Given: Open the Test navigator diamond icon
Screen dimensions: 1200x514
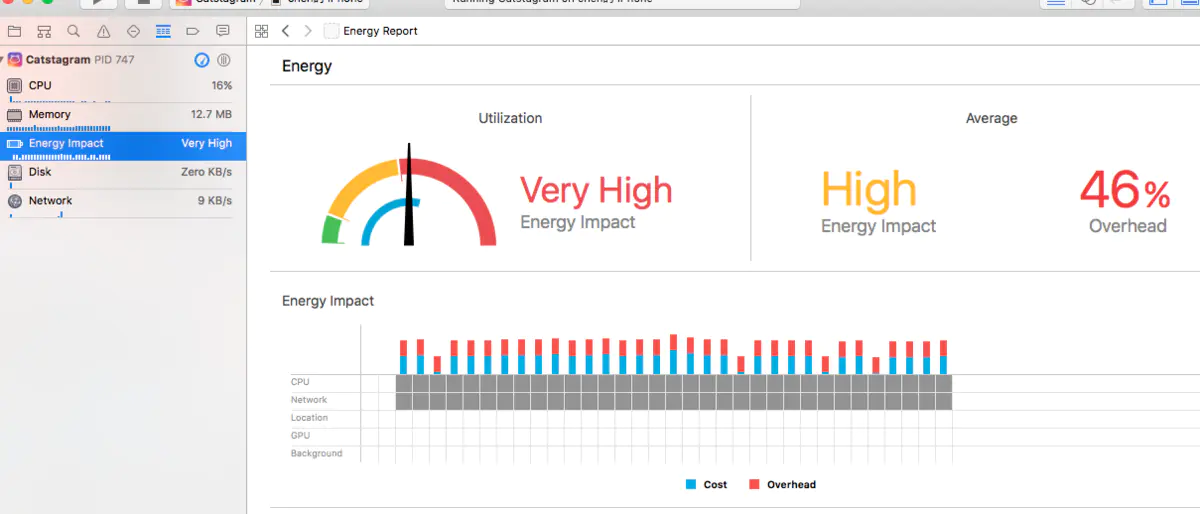Looking at the screenshot, I should [x=133, y=31].
